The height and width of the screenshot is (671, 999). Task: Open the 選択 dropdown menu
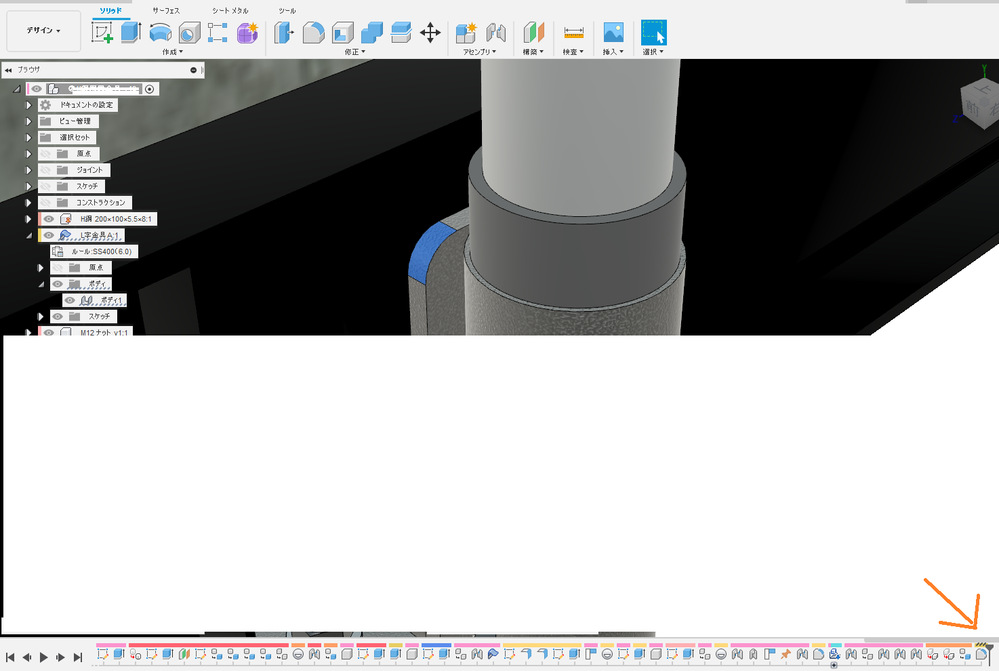tap(653, 52)
